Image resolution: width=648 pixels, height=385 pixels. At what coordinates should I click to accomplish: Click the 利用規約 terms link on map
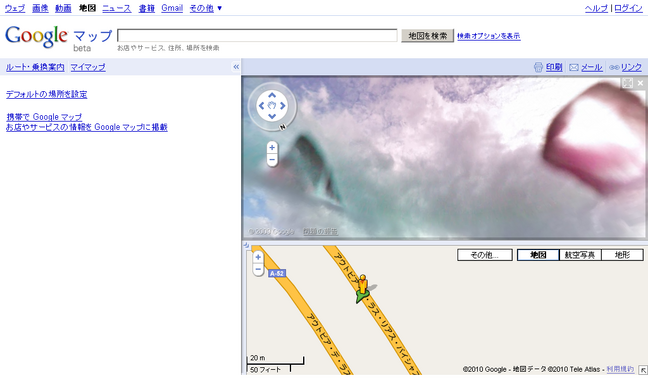620,369
